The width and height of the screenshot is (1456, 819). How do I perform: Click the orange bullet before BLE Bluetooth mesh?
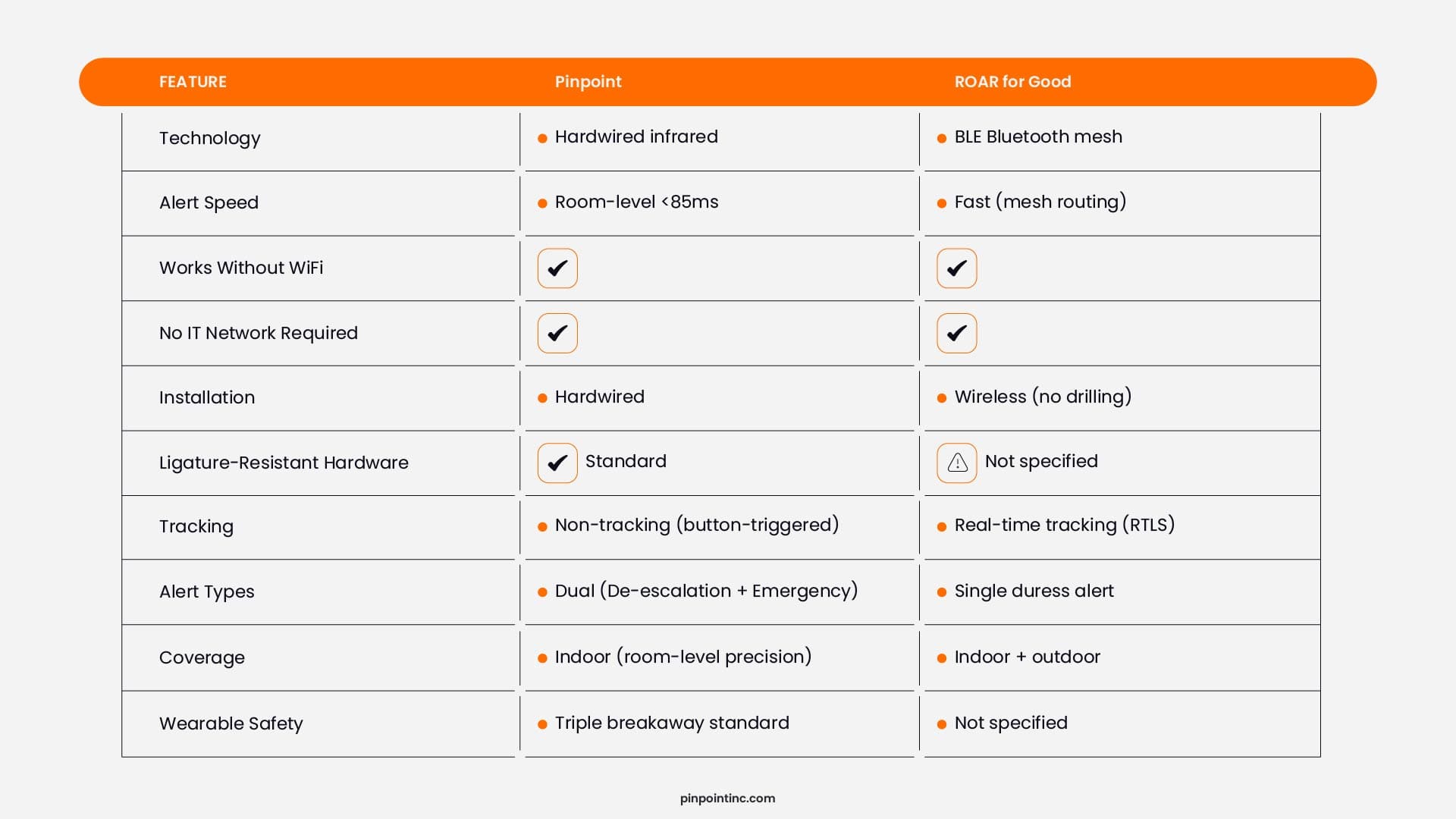942,138
